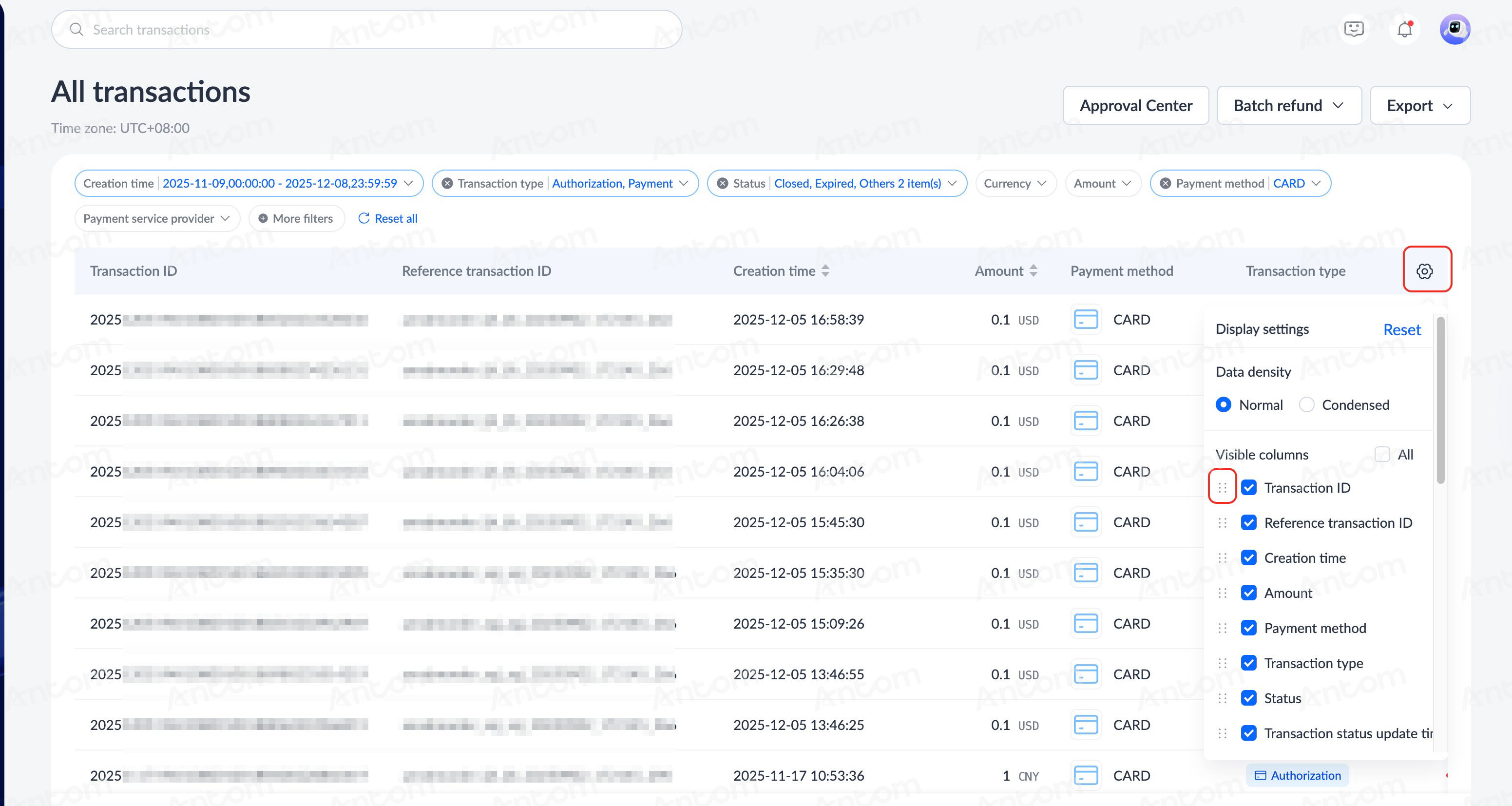This screenshot has height=806, width=1512.
Task: Grab the drag handle beside Transaction ID
Action: click(x=1222, y=487)
